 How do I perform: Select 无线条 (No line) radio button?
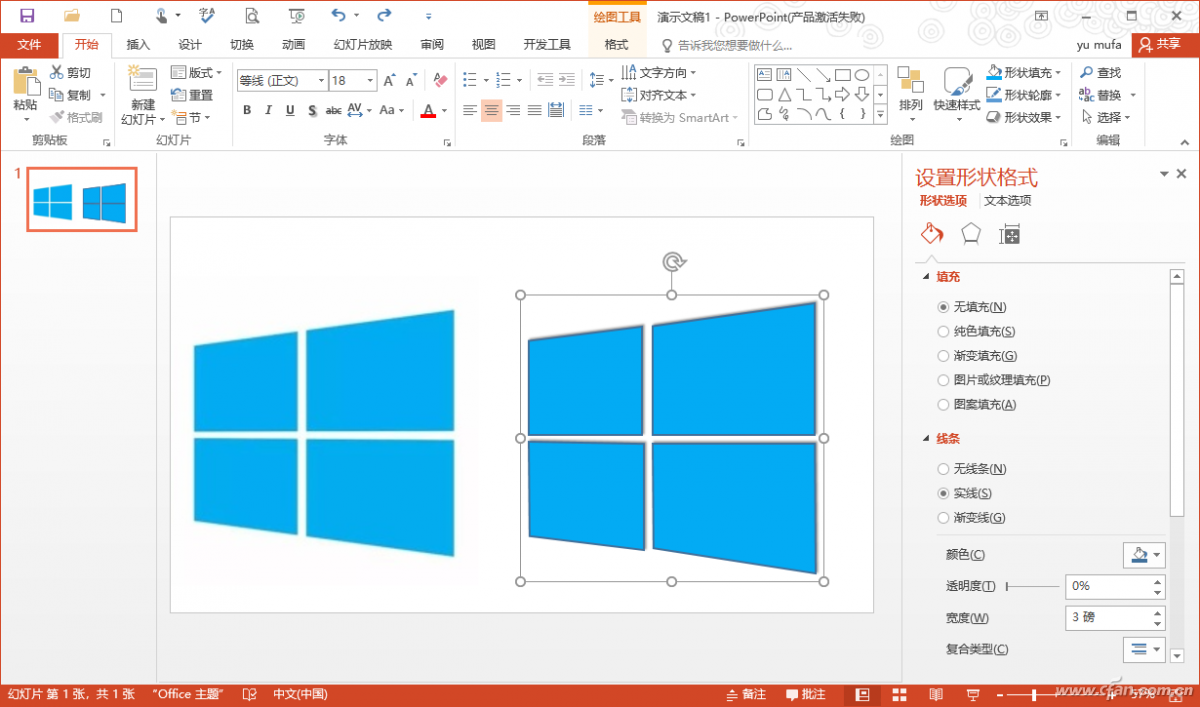click(943, 469)
